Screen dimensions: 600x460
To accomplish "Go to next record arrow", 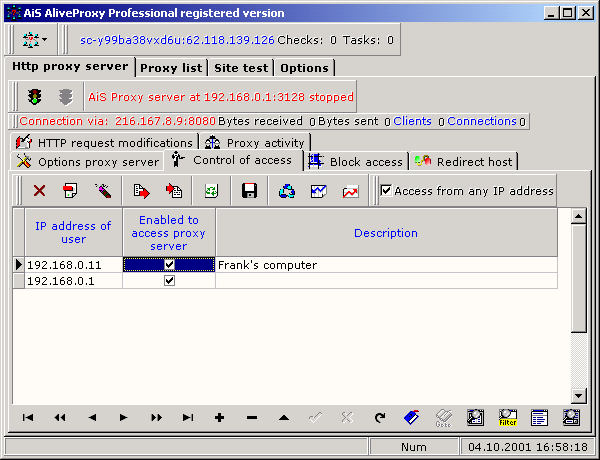I will (123, 417).
